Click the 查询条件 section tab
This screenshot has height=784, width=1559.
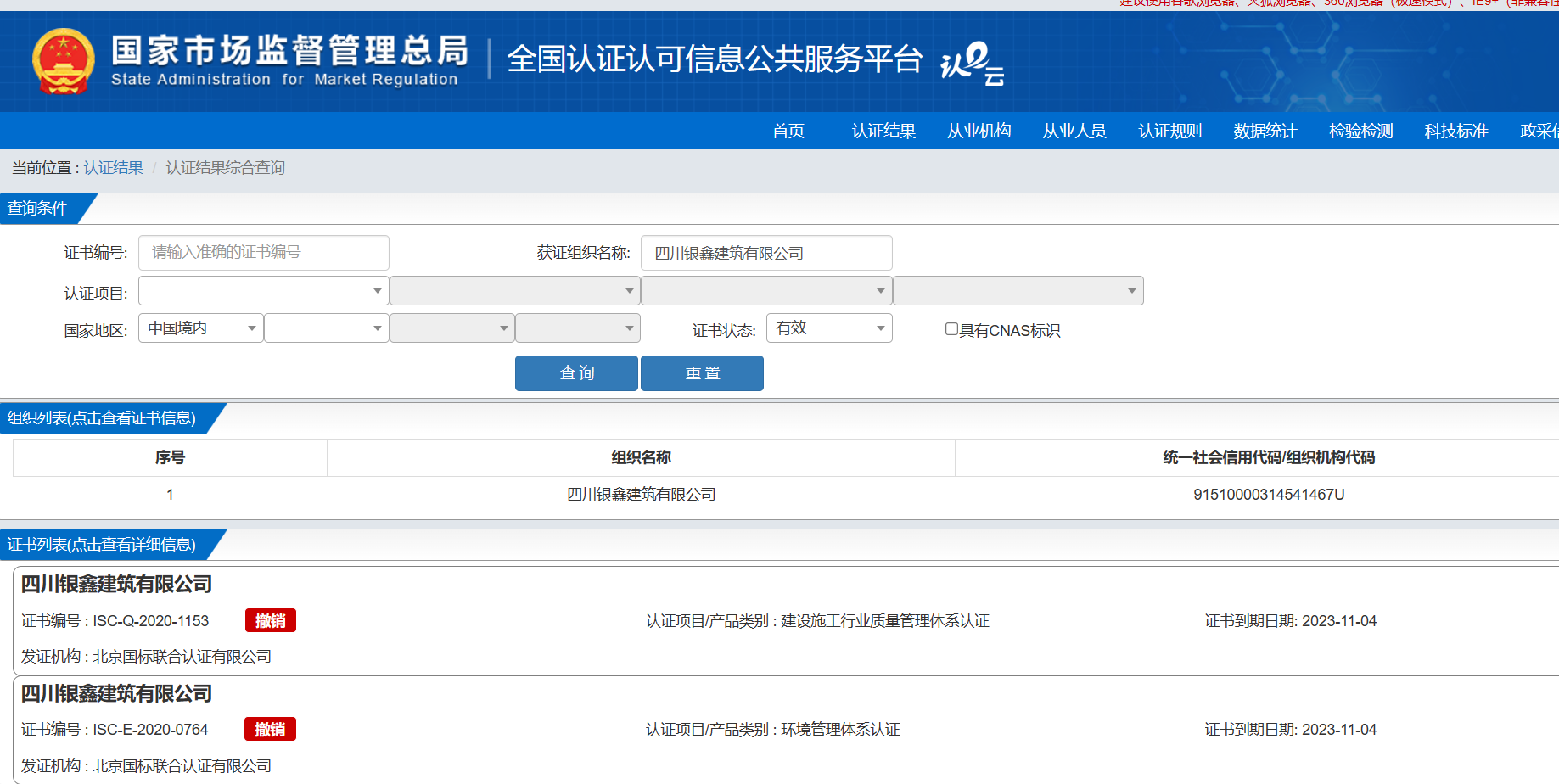38,209
